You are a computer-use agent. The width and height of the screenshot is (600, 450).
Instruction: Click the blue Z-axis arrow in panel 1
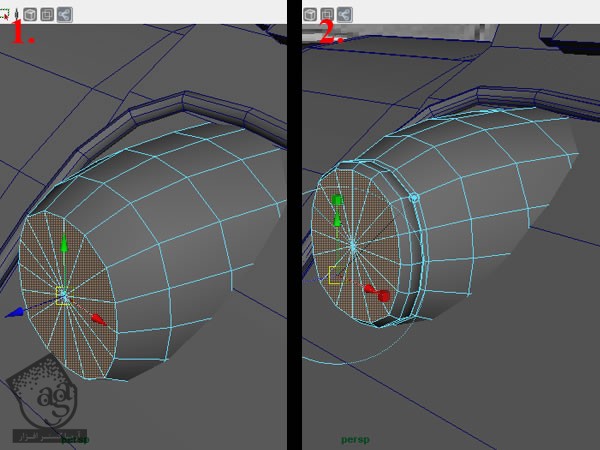14,313
